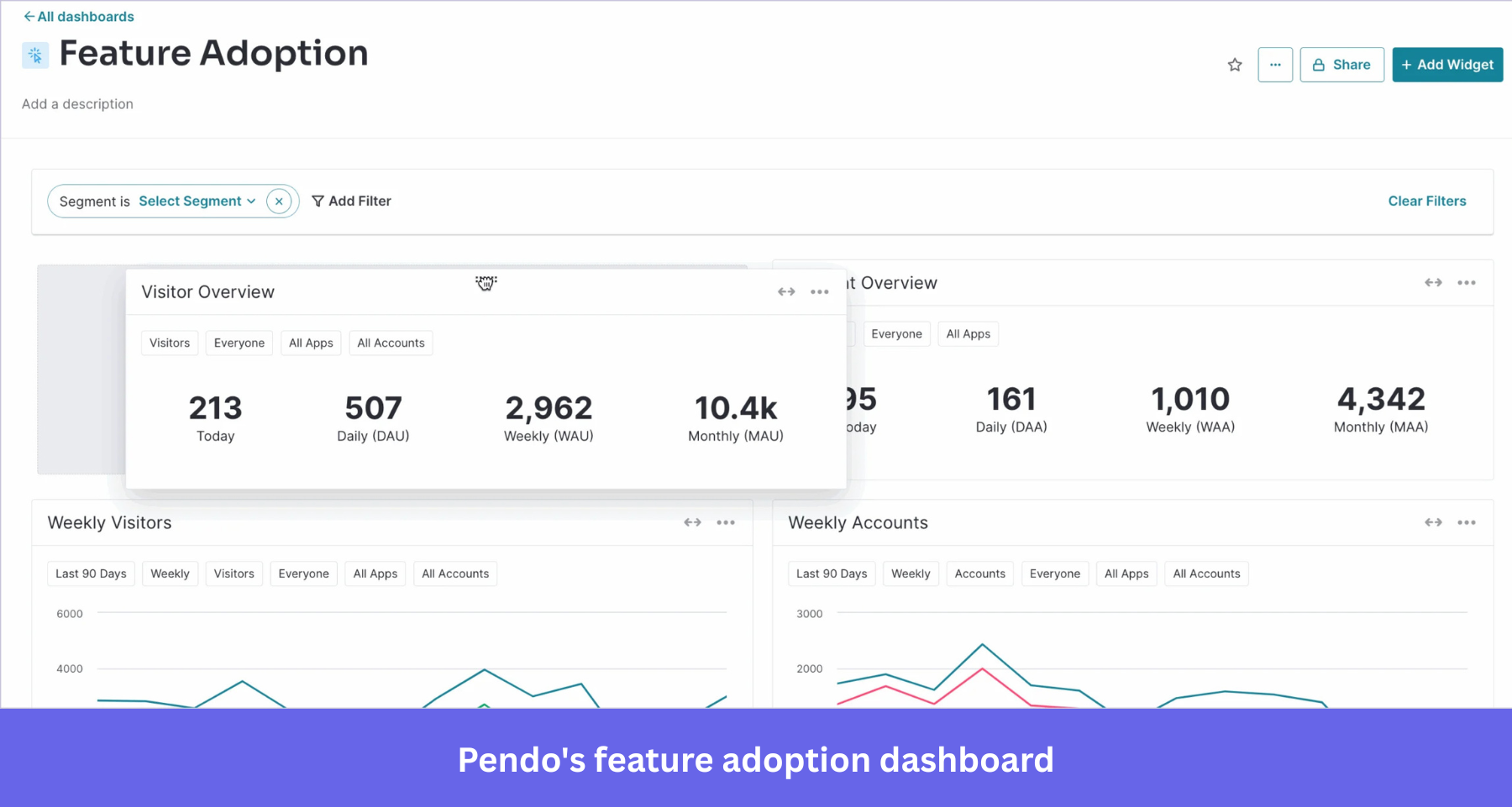Remove the Segment filter with X
The height and width of the screenshot is (807, 1512).
pyautogui.click(x=279, y=202)
